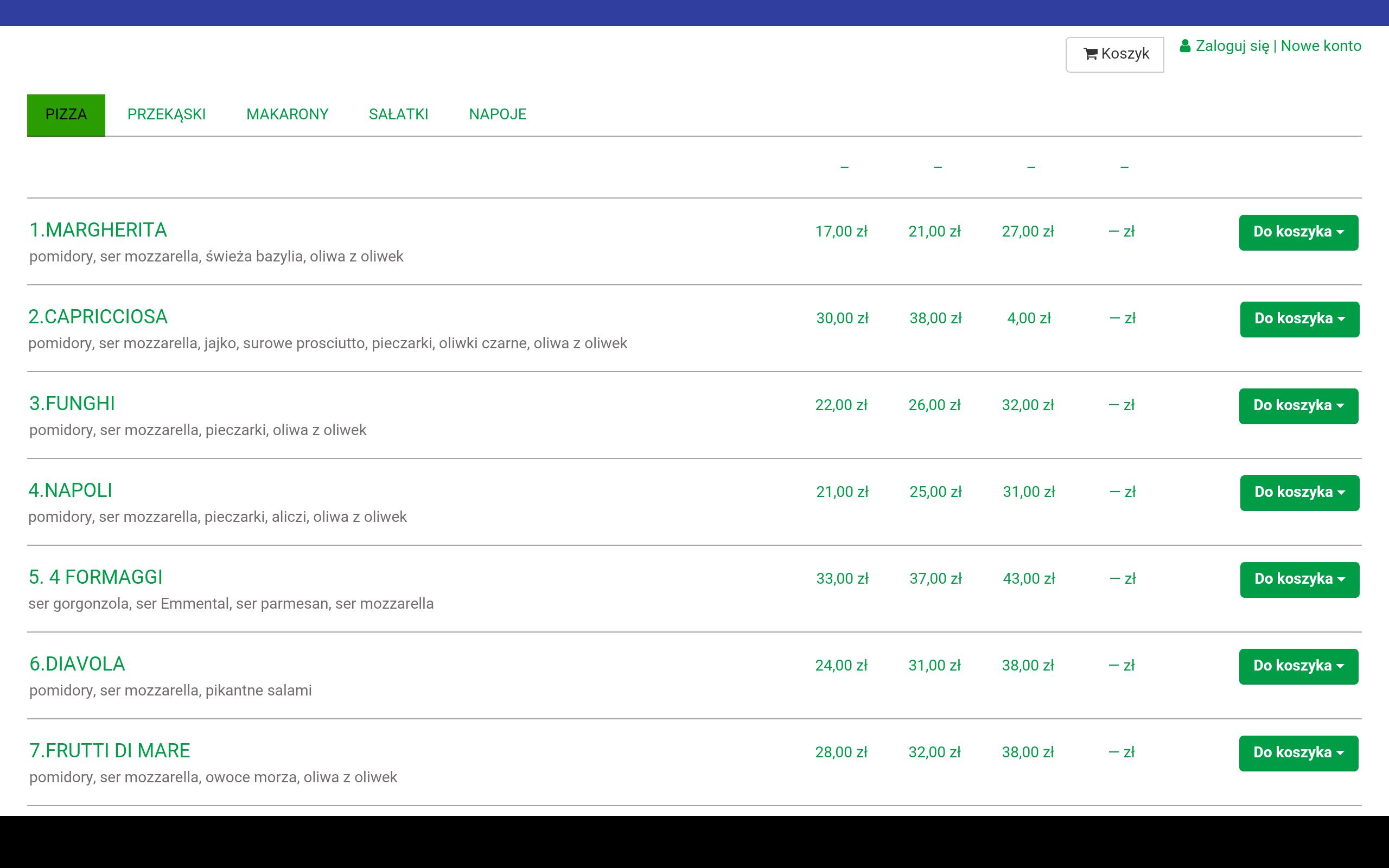The width and height of the screenshot is (1389, 868).
Task: Expand Do koszyka dropdown for Diavola
Action: (x=1298, y=667)
